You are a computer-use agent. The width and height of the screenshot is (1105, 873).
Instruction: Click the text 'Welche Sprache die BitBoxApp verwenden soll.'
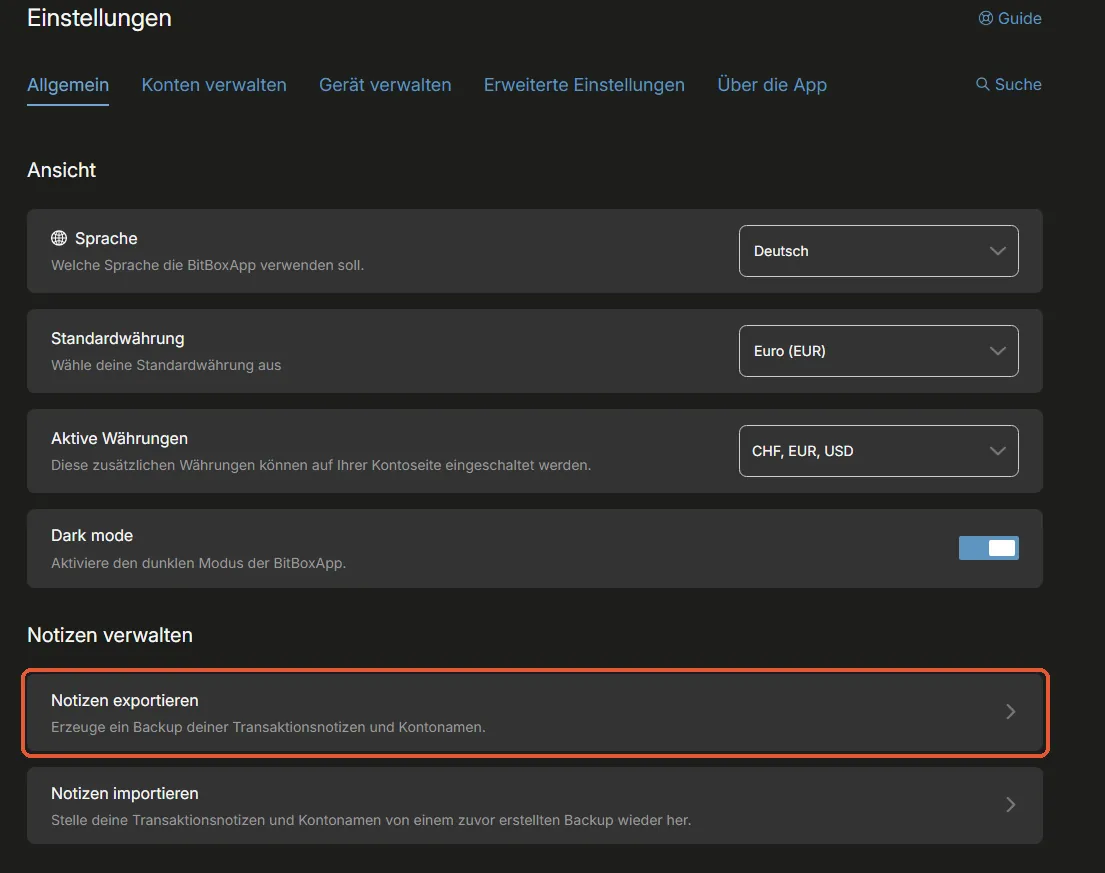[x=207, y=266]
